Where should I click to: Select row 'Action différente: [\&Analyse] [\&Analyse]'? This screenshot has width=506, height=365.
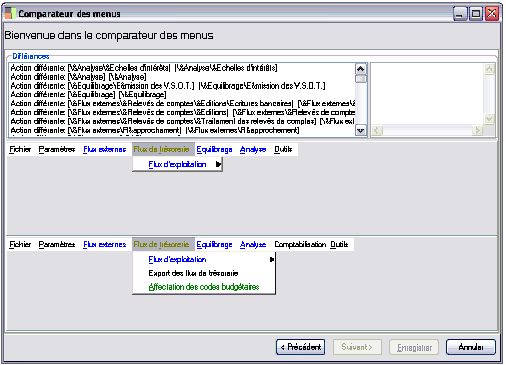coord(182,77)
